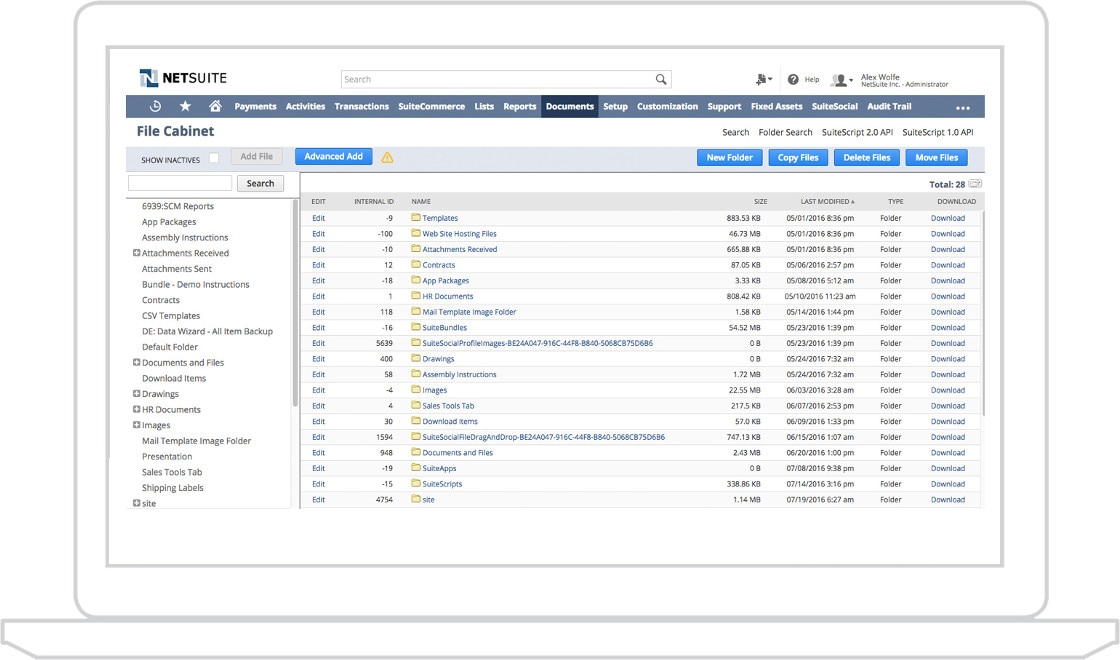This screenshot has height=660, width=1120.
Task: Expand the Documents and Files folder node
Action: (x=136, y=362)
